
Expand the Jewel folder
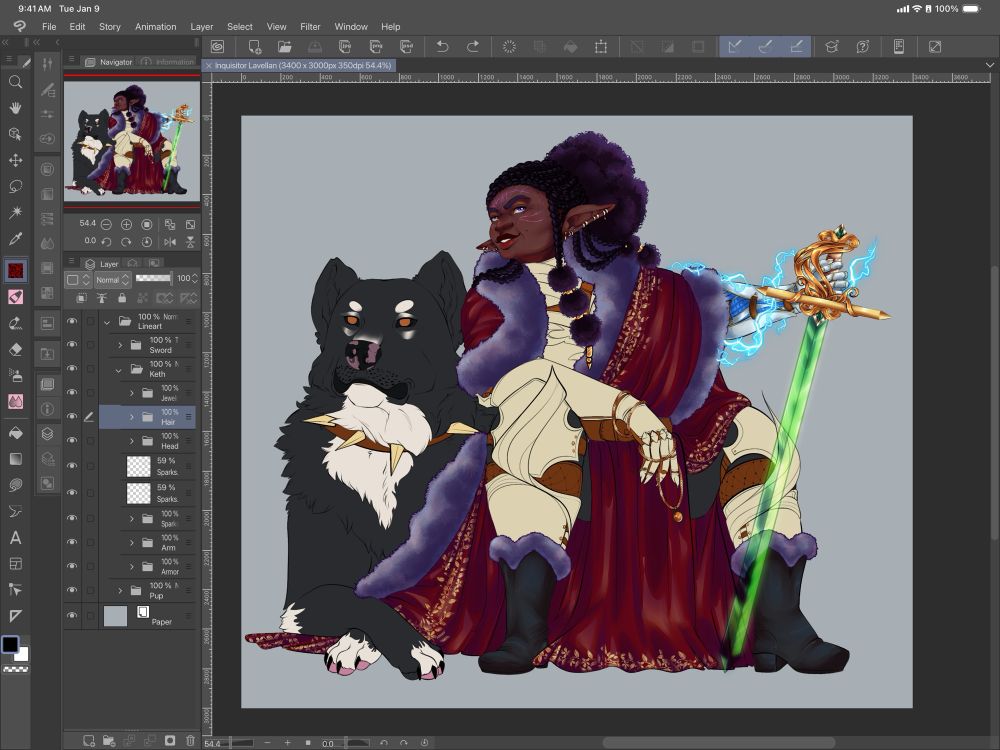[x=131, y=393]
